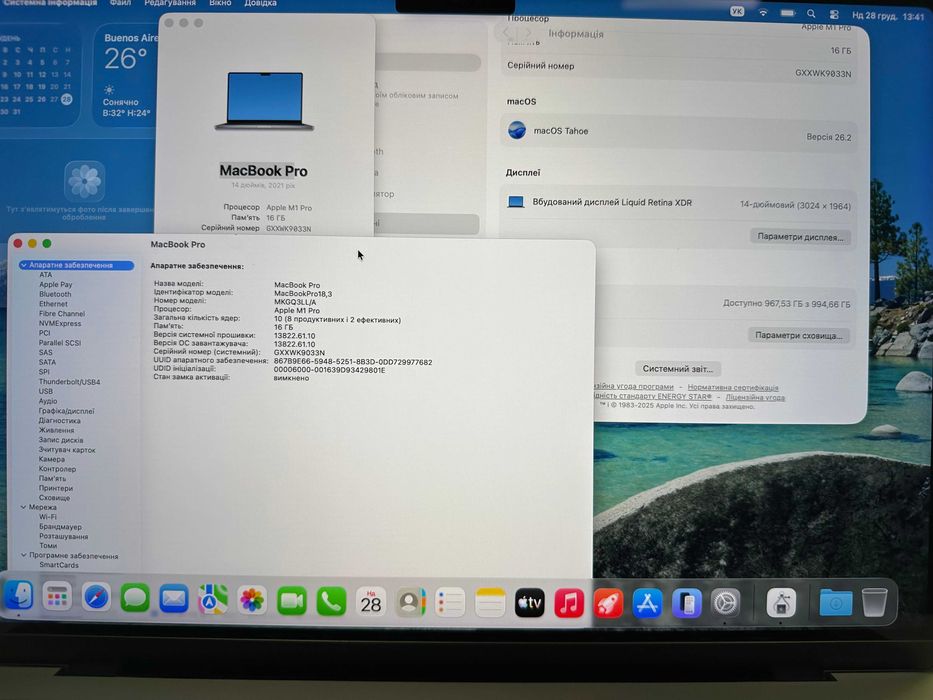Image resolution: width=933 pixels, height=700 pixels.
Task: Click the serial number GXXWK9033N in report
Action: coord(299,352)
